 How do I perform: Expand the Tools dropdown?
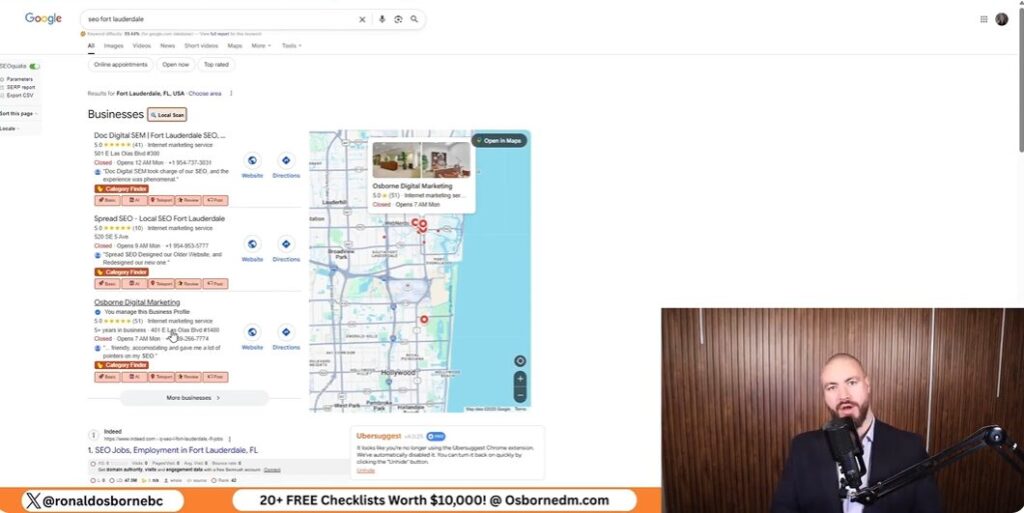[x=291, y=46]
